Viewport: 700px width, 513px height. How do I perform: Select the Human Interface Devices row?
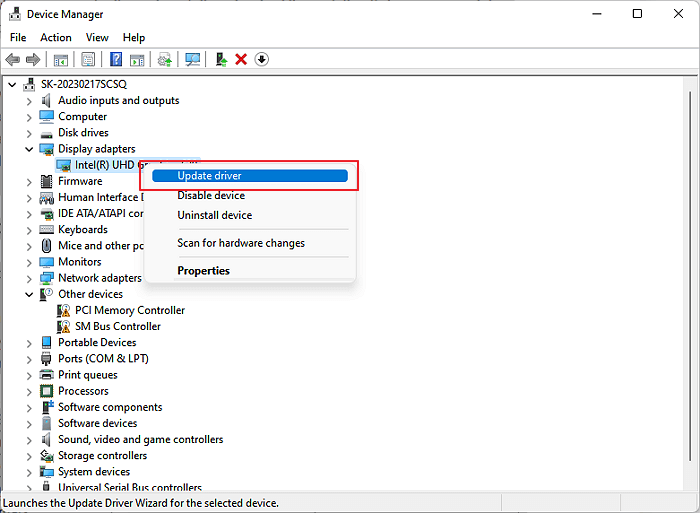[x=92, y=197]
